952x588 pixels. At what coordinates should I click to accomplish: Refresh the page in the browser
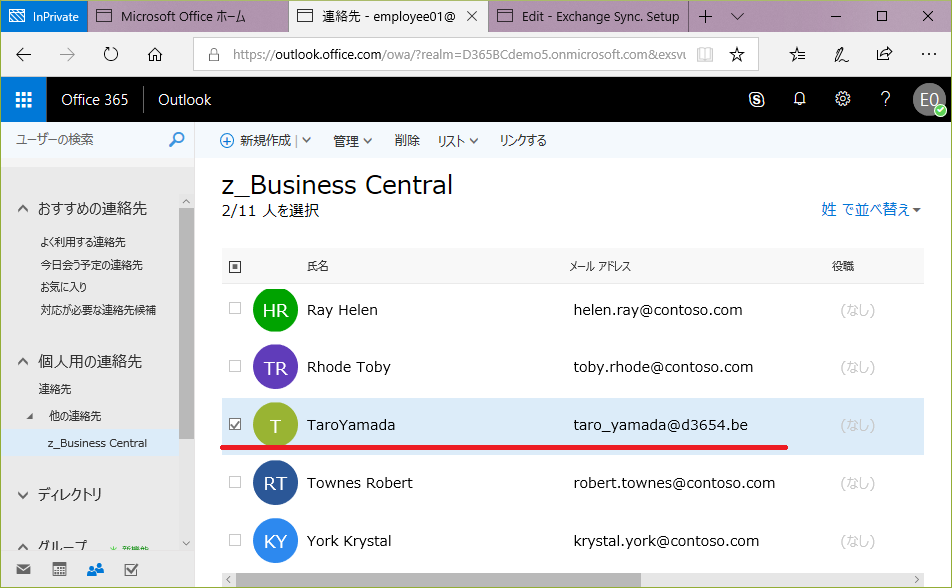tap(110, 55)
